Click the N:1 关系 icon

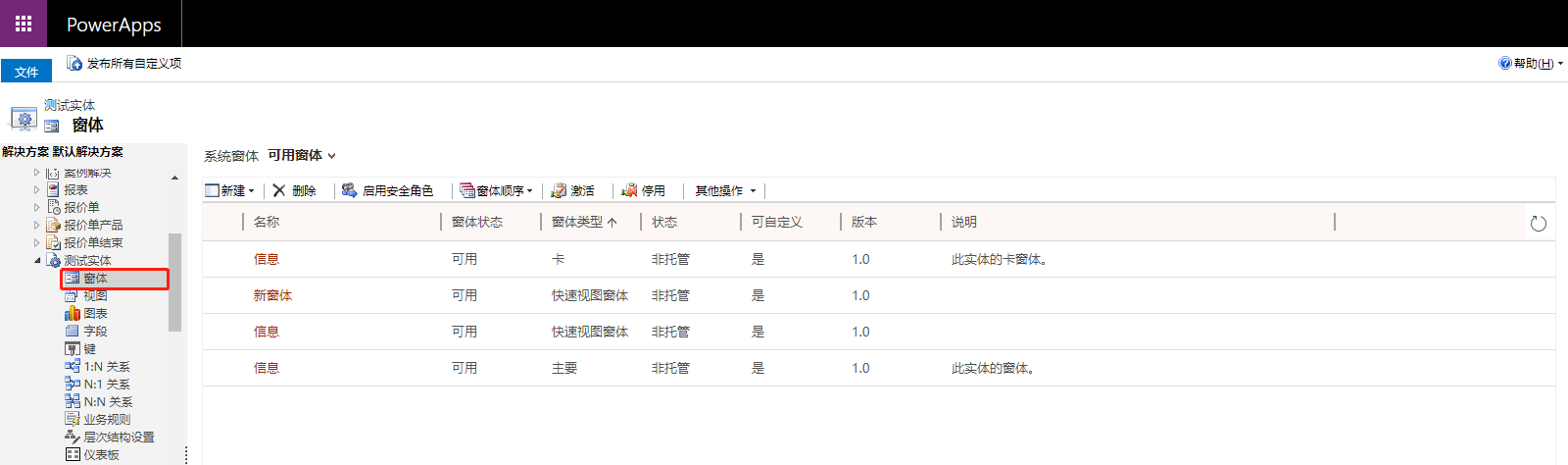(x=73, y=384)
